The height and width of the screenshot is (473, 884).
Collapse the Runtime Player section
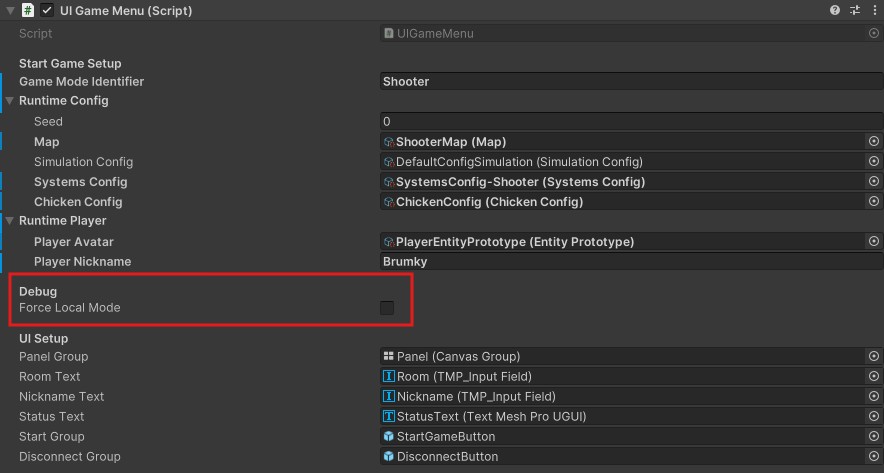tap(10, 221)
